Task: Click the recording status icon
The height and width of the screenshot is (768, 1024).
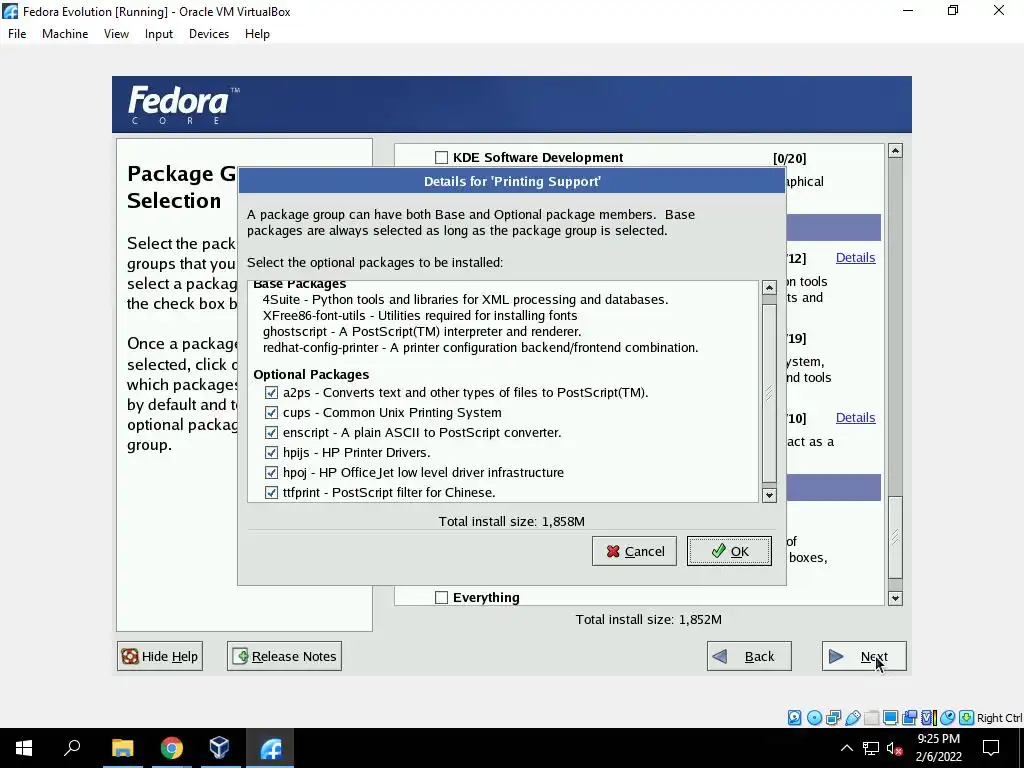Action: 909,718
